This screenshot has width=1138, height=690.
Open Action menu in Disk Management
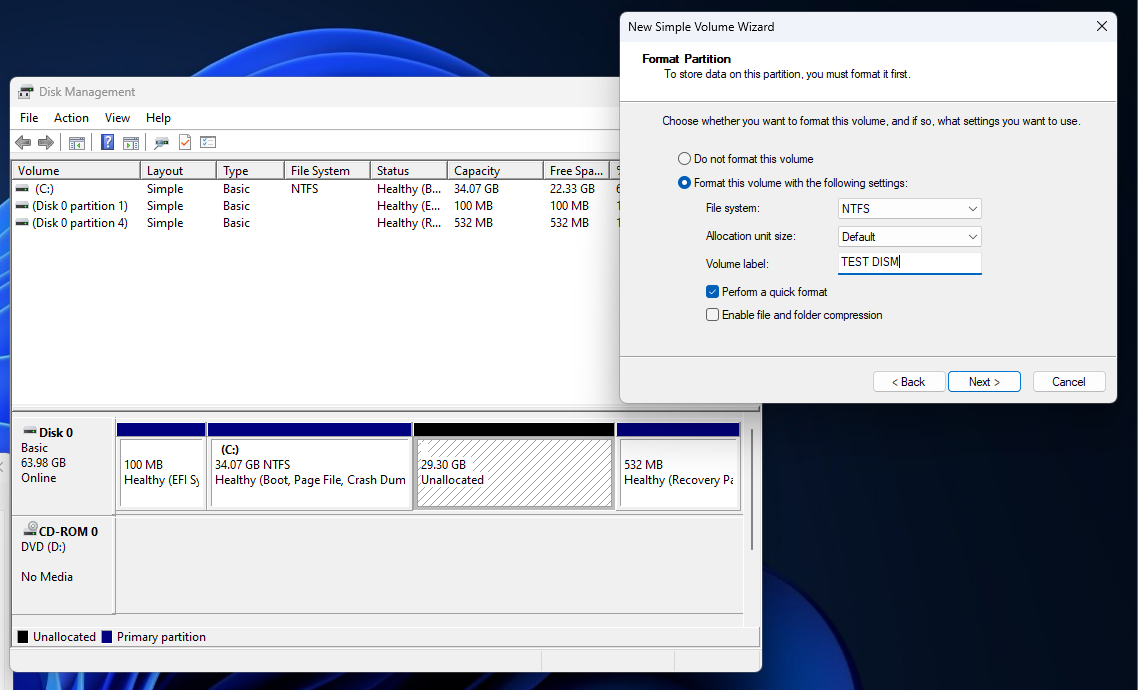[71, 118]
